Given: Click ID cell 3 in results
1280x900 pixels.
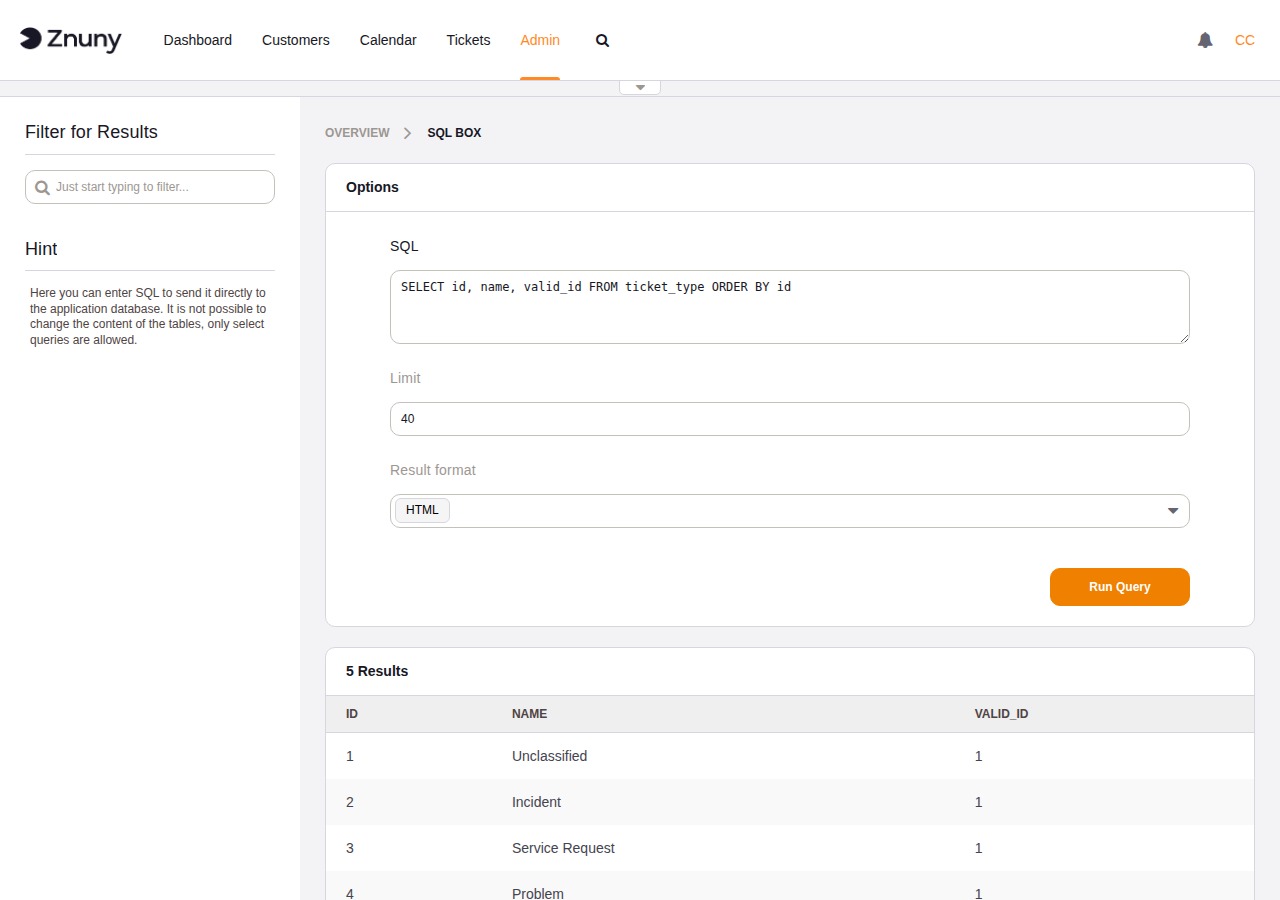Looking at the screenshot, I should [350, 848].
